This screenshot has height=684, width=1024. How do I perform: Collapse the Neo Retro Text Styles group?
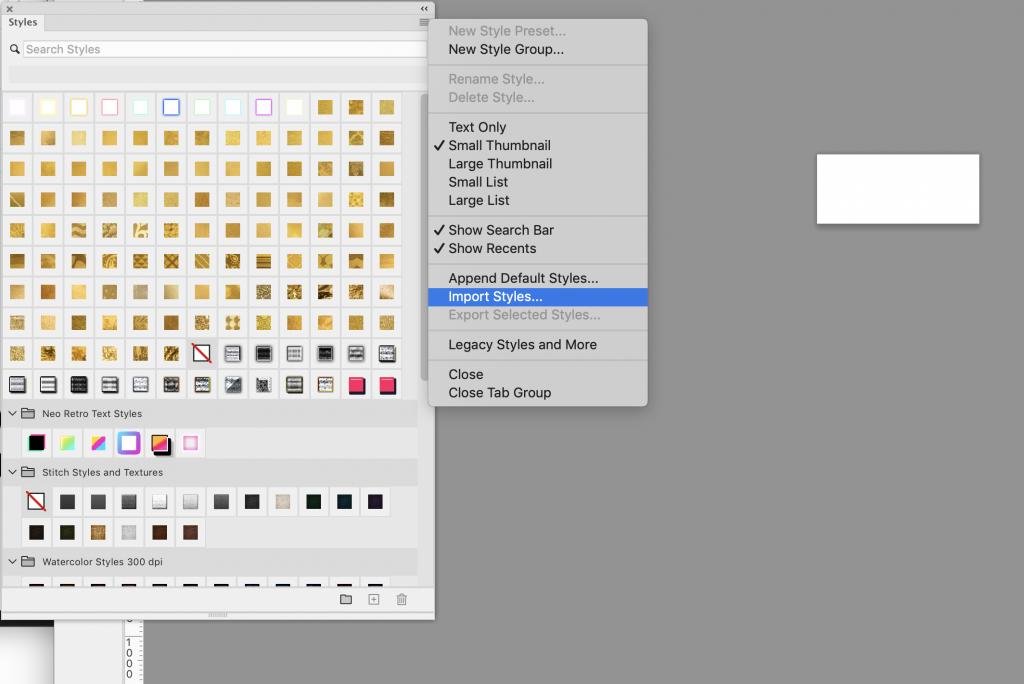pos(13,413)
